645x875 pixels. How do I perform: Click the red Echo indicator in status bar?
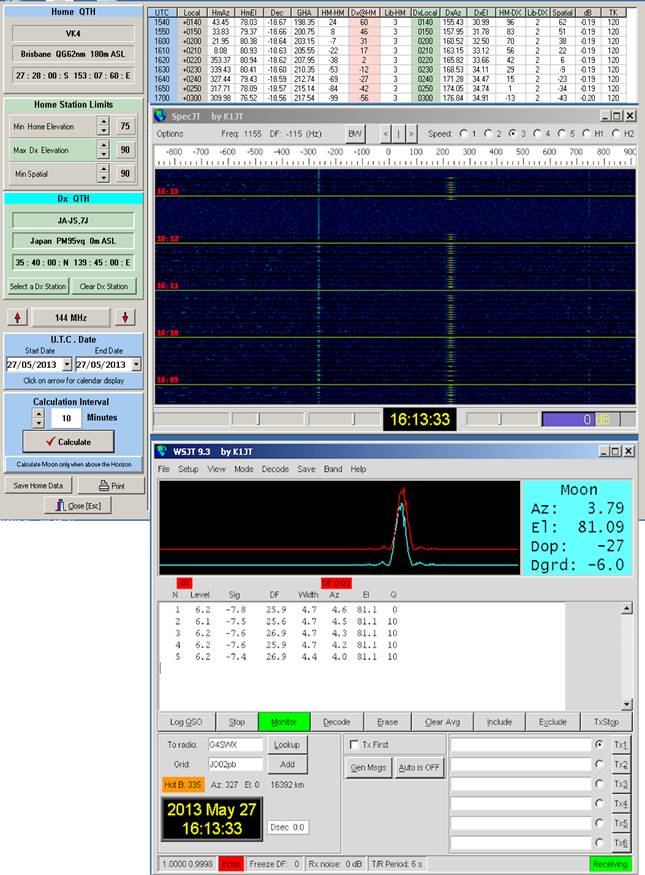(x=230, y=864)
